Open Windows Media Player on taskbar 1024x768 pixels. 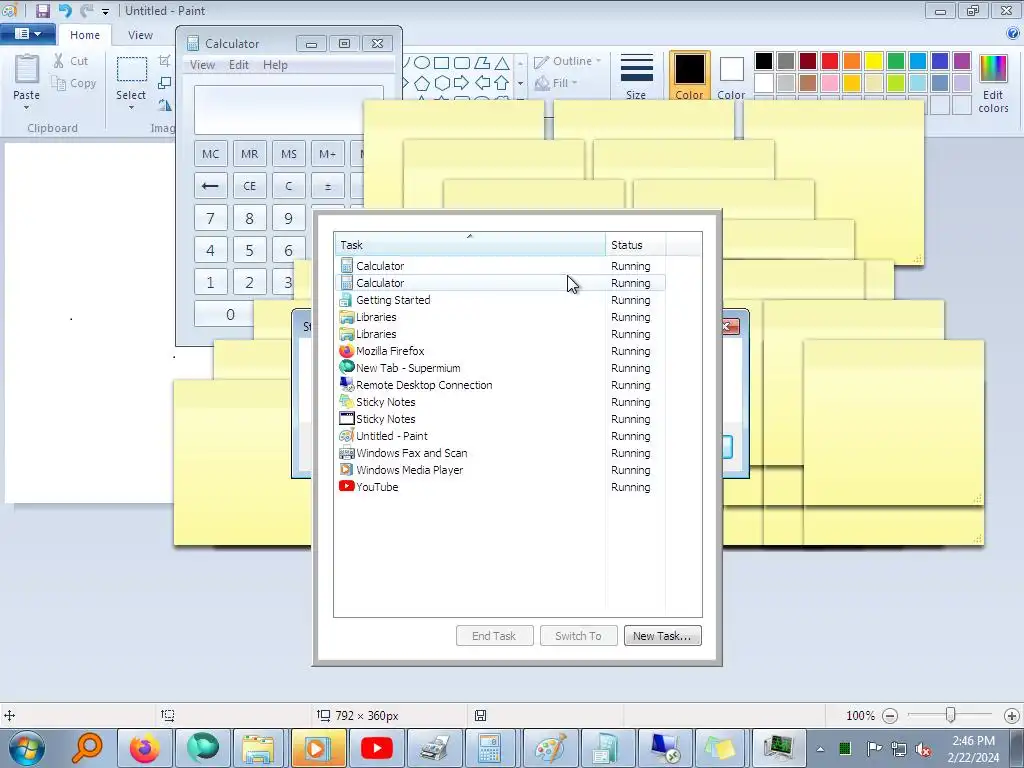click(x=317, y=748)
